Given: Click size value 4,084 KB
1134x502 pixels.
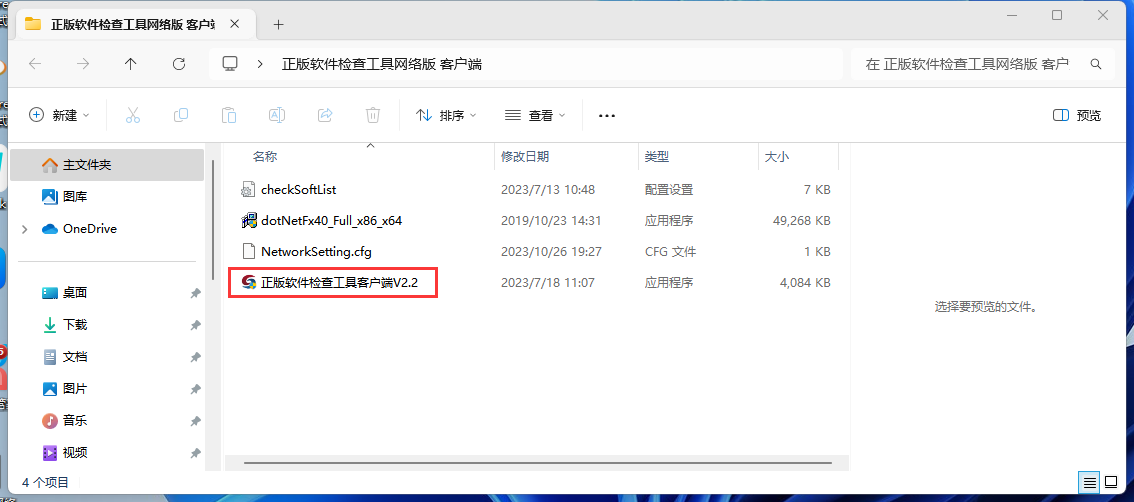Looking at the screenshot, I should click(x=805, y=283).
